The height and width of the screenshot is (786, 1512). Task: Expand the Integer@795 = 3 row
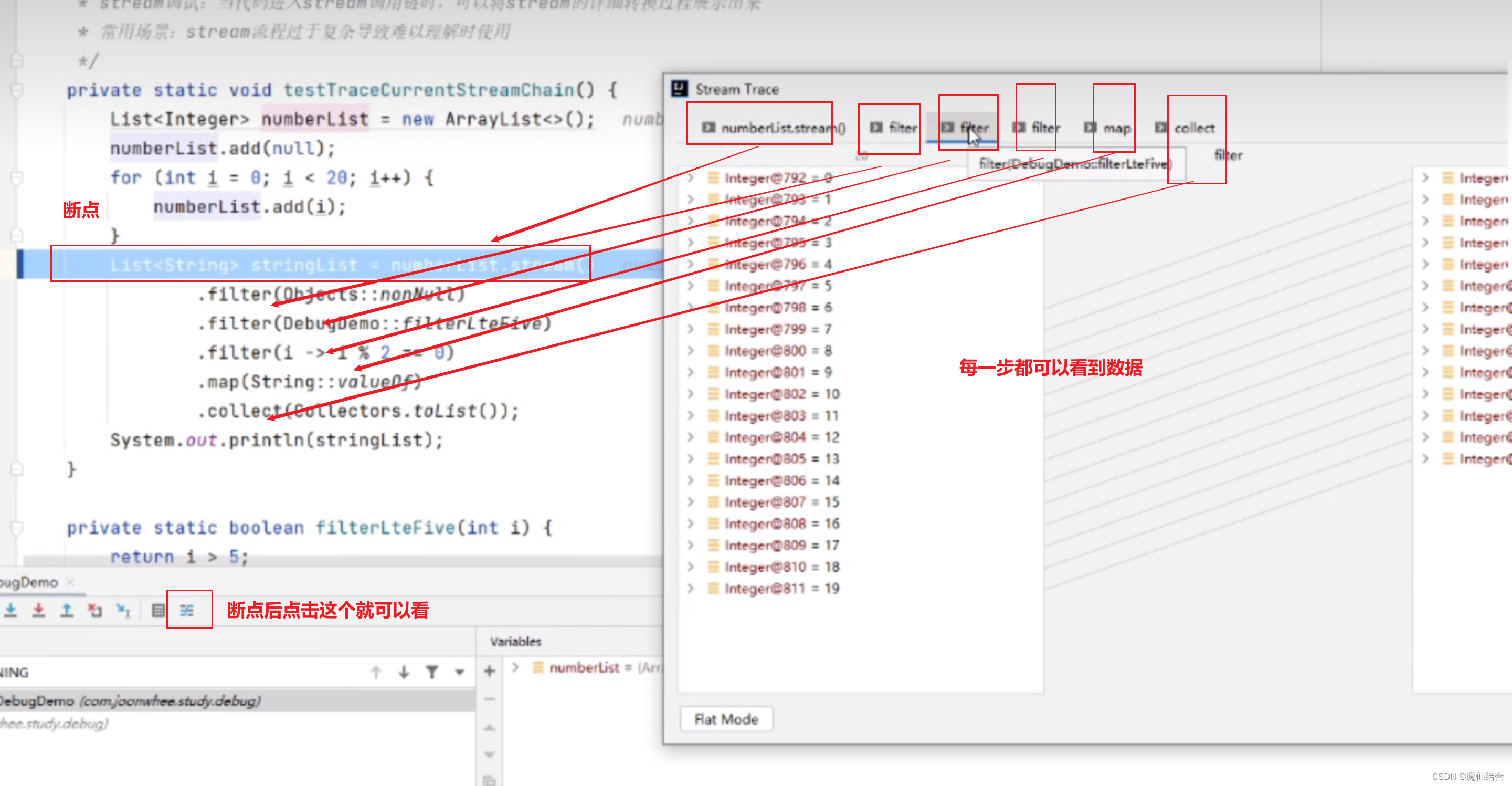click(x=691, y=243)
